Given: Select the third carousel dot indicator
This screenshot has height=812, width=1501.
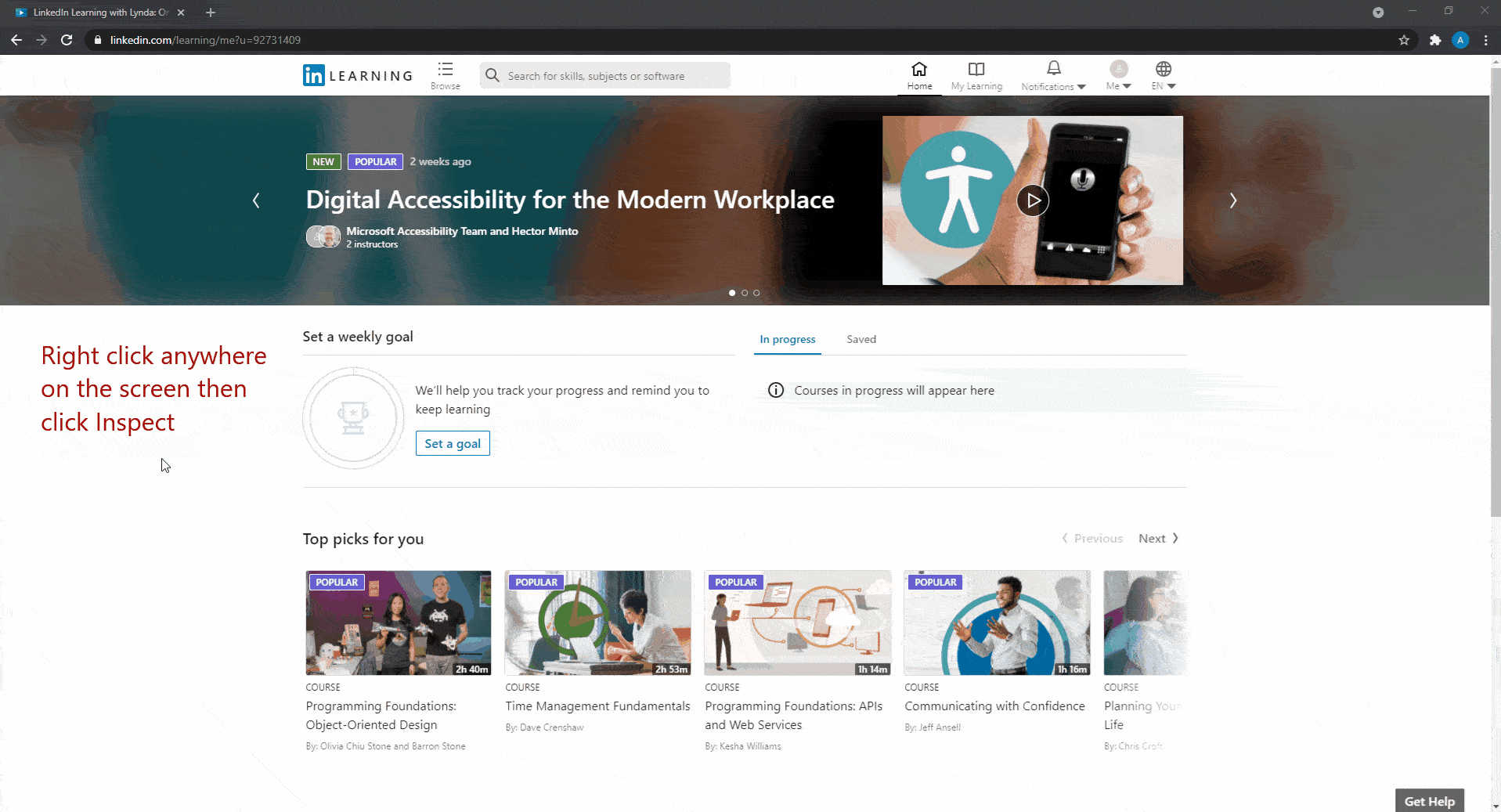Looking at the screenshot, I should click(x=756, y=293).
